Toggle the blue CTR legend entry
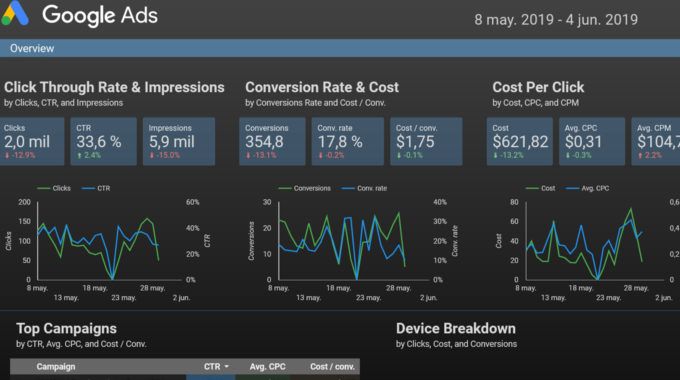 [x=96, y=188]
